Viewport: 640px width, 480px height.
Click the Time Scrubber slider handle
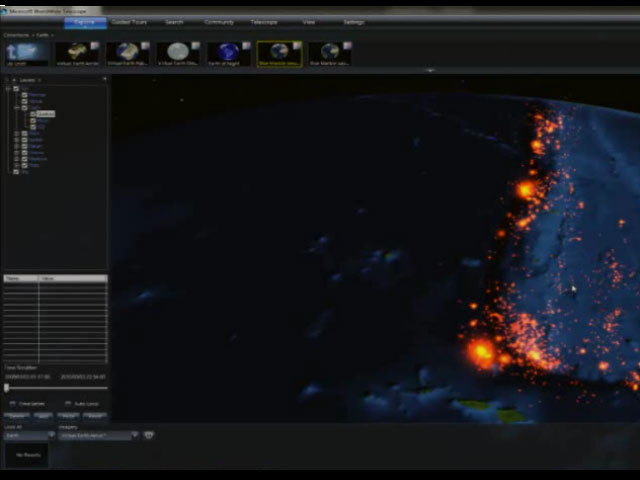(7, 387)
